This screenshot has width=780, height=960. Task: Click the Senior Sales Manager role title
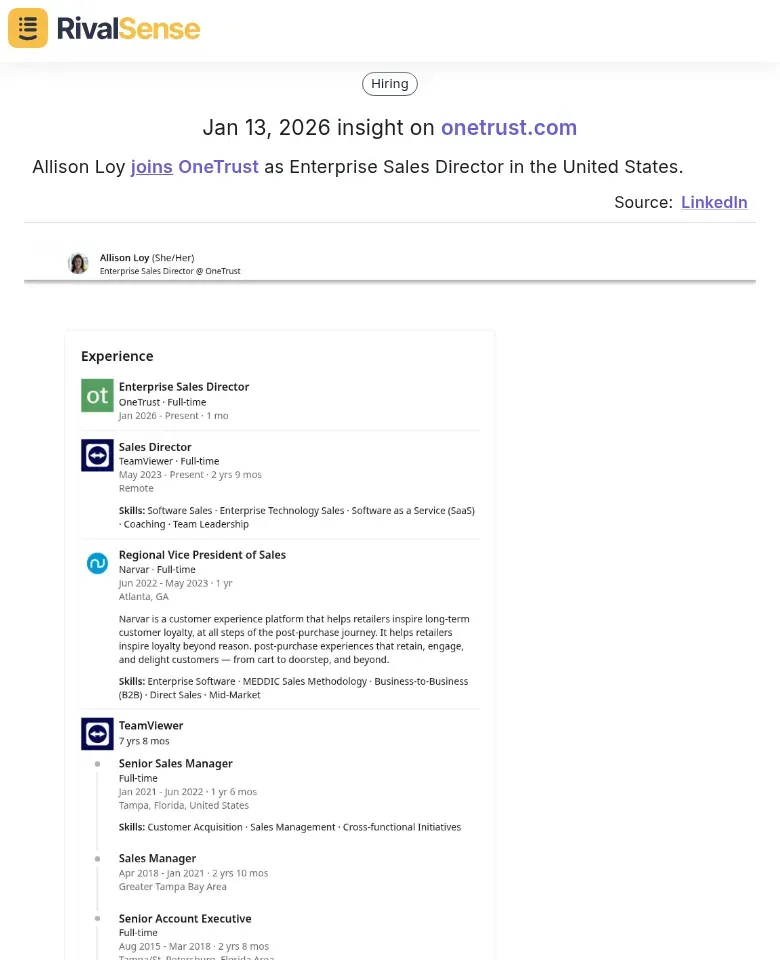(176, 764)
